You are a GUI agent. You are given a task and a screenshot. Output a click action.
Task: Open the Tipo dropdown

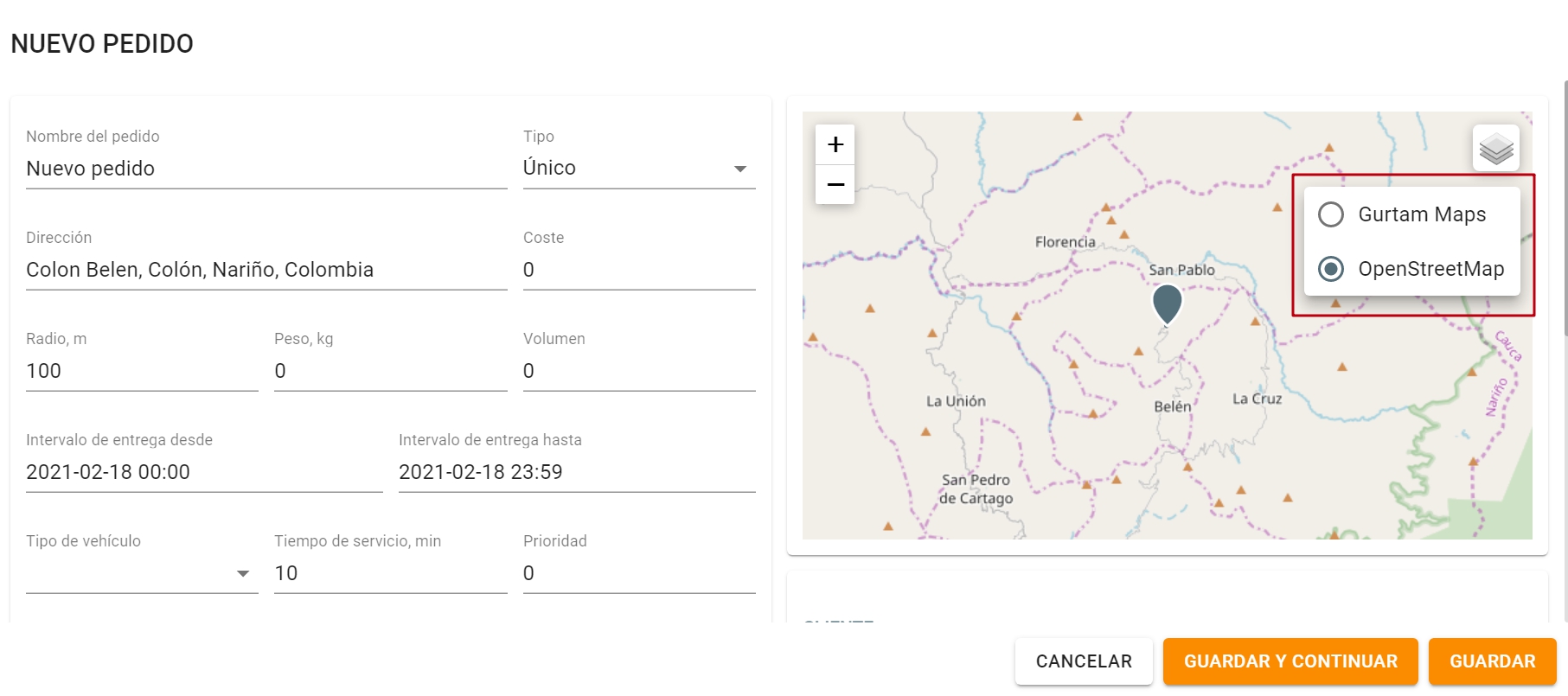pyautogui.click(x=638, y=169)
